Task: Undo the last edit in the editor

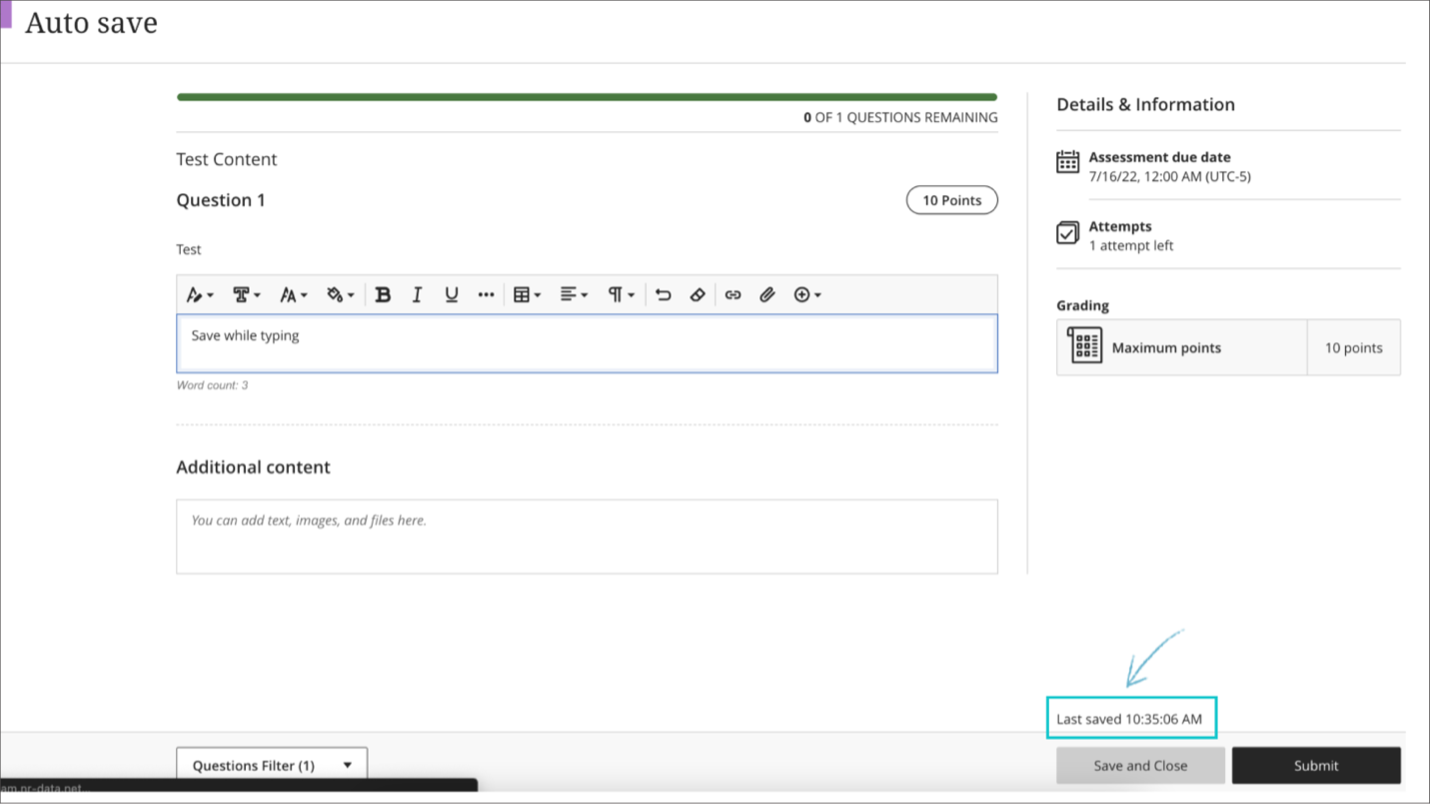Action: pyautogui.click(x=663, y=294)
